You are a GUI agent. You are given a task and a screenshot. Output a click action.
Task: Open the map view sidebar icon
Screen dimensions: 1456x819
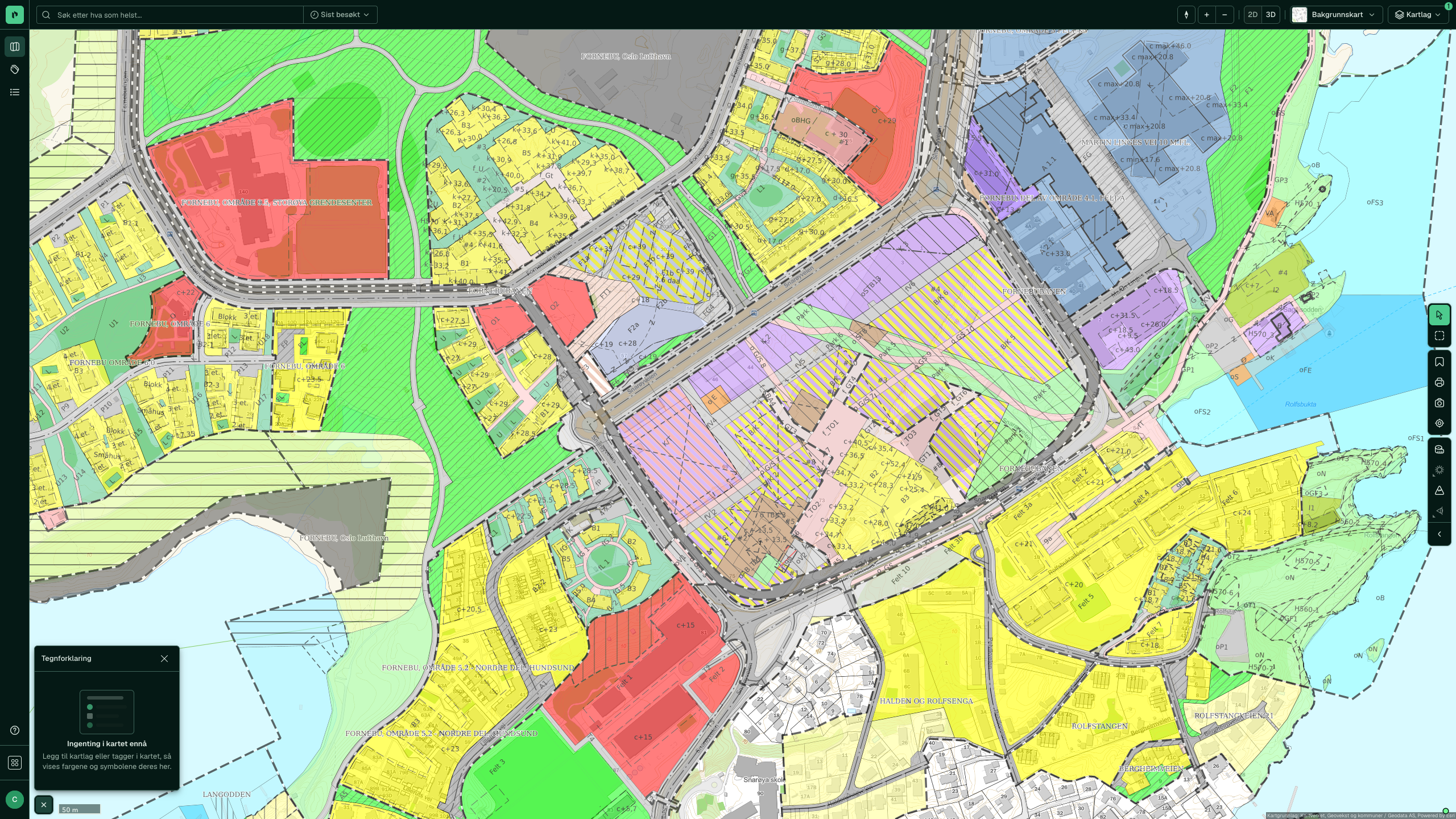[15, 47]
